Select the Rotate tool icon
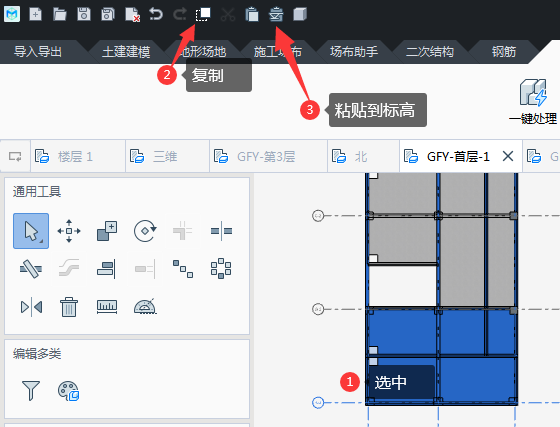Screen dimensions: 560x427 145,231
